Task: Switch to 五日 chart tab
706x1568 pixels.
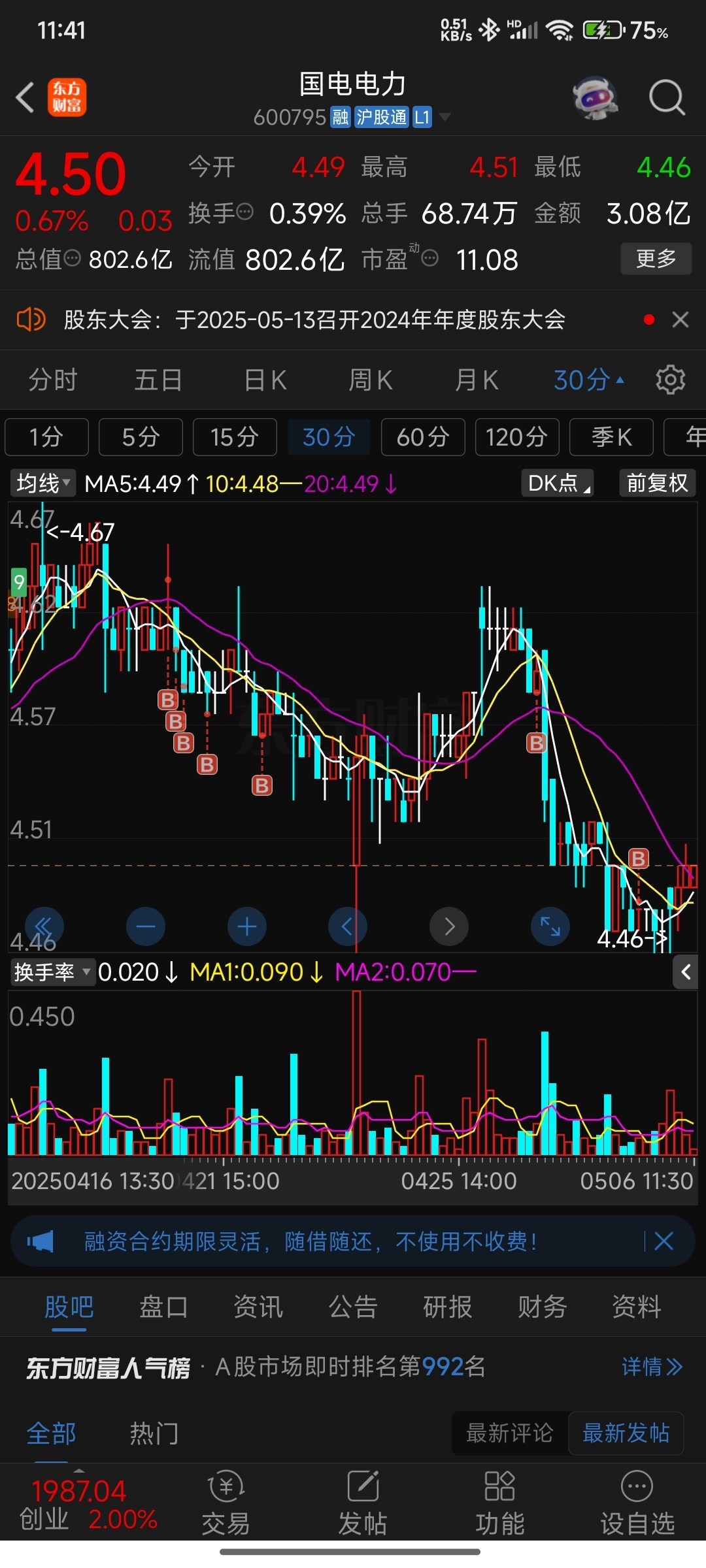Action: 158,380
